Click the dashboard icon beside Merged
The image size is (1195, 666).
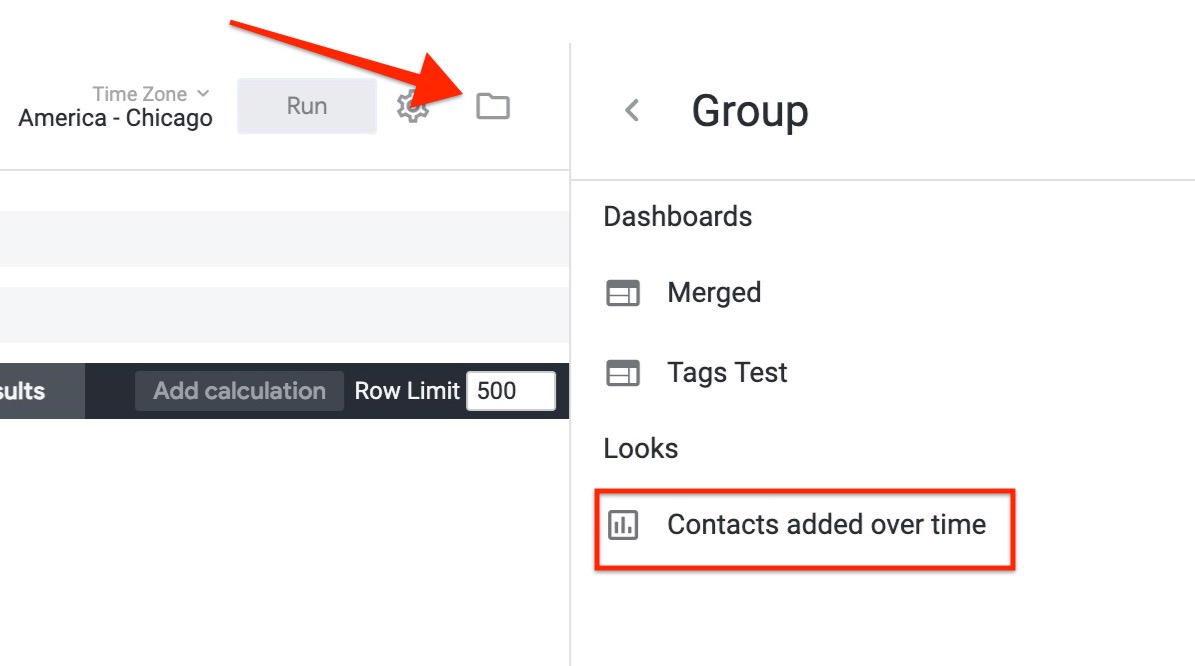(622, 293)
